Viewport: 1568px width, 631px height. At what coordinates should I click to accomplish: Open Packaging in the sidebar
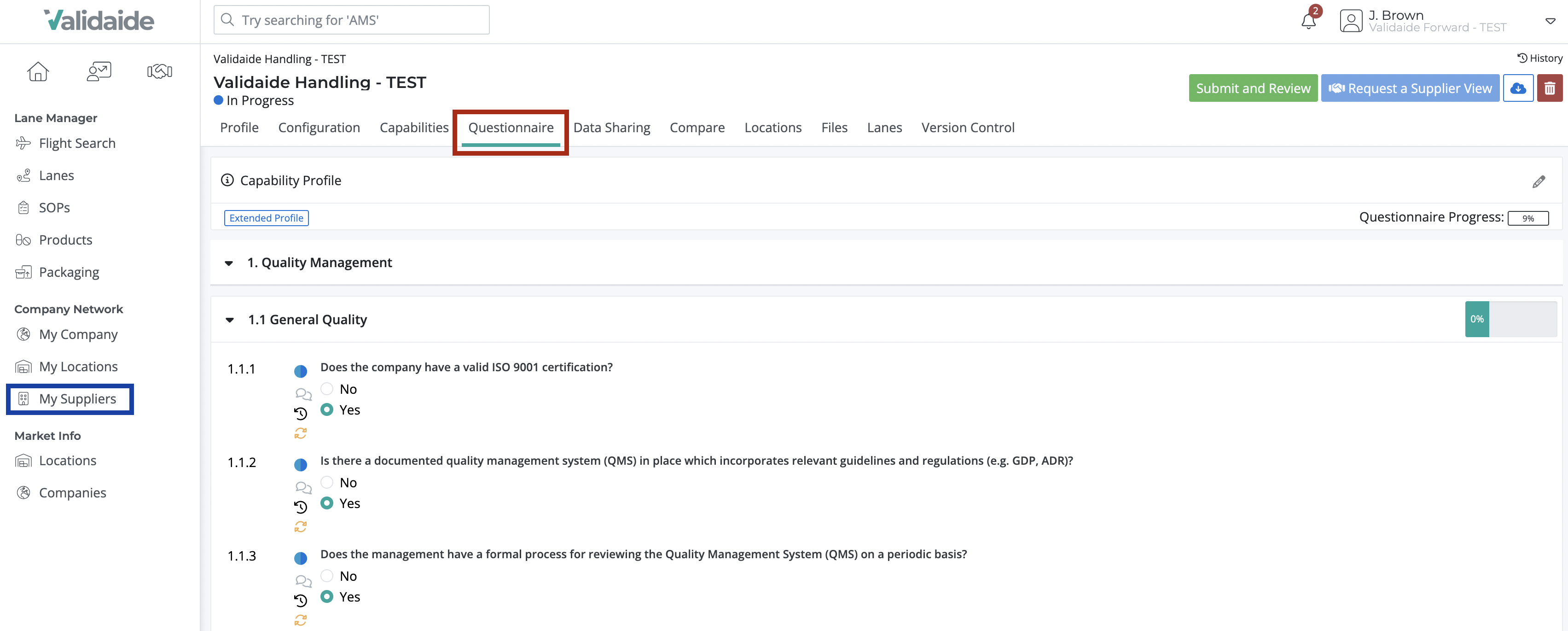tap(69, 272)
